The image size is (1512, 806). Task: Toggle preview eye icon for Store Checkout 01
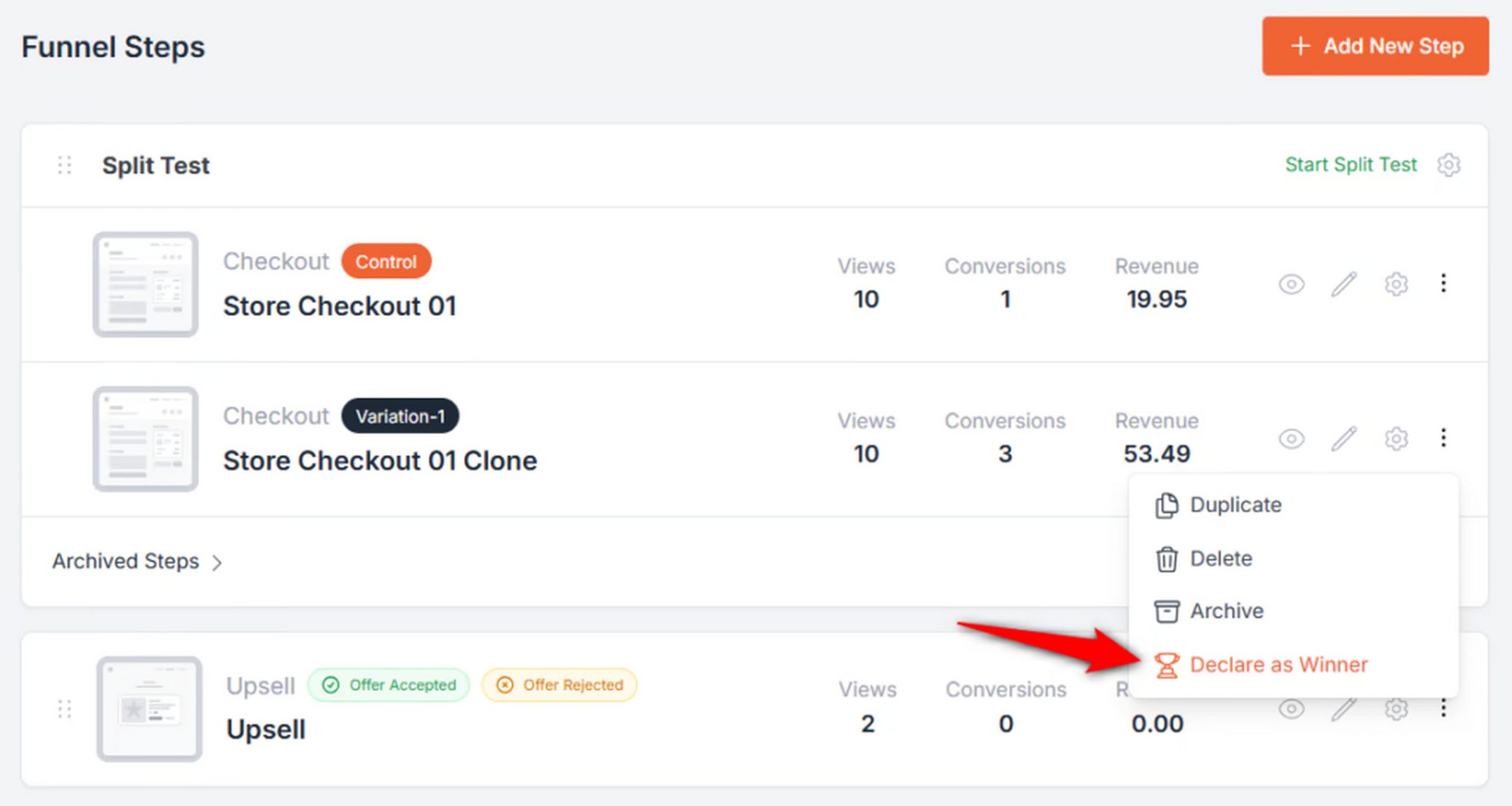click(x=1291, y=285)
